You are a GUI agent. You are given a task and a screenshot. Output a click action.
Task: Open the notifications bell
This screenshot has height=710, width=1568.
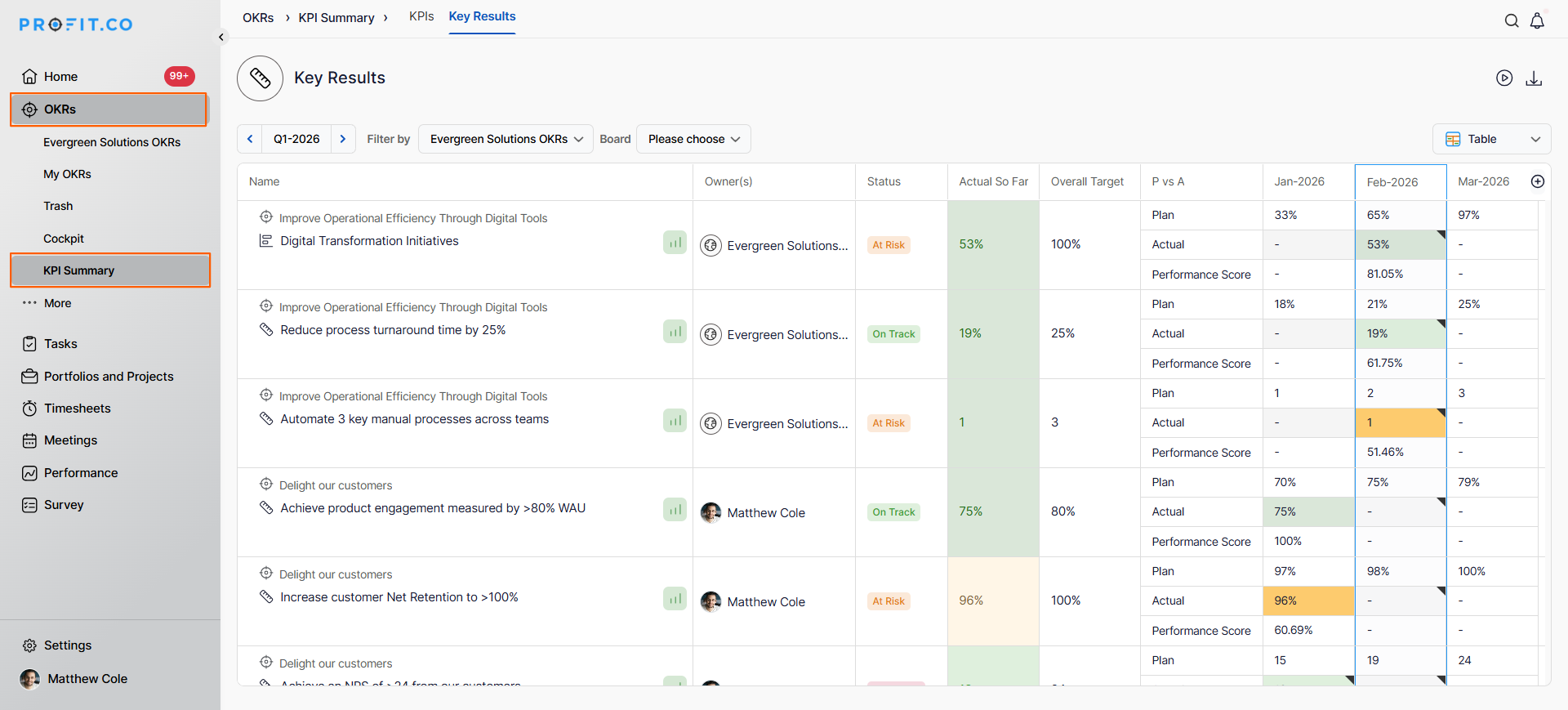click(1537, 21)
